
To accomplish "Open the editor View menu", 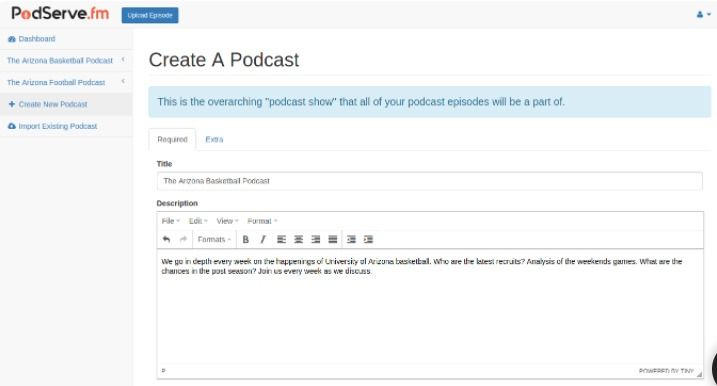I will pos(227,221).
